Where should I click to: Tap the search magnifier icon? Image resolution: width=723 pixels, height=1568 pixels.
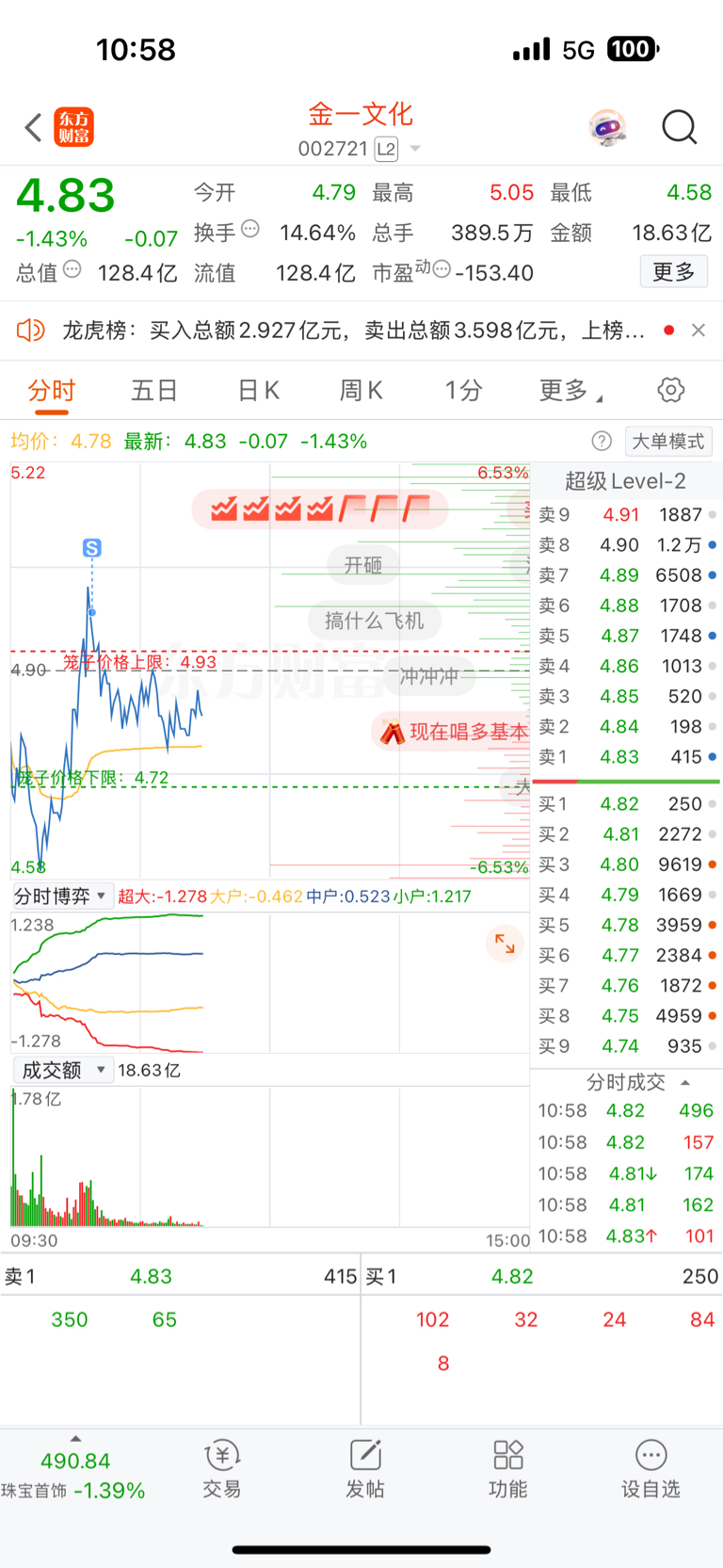pos(679,127)
